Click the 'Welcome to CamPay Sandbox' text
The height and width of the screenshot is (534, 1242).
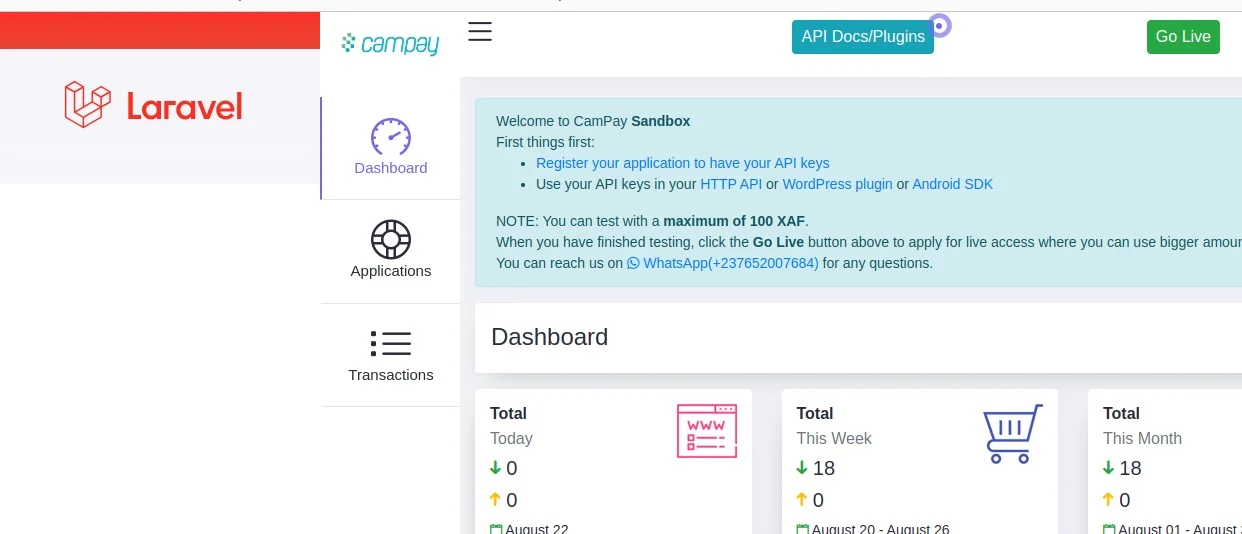pos(593,121)
